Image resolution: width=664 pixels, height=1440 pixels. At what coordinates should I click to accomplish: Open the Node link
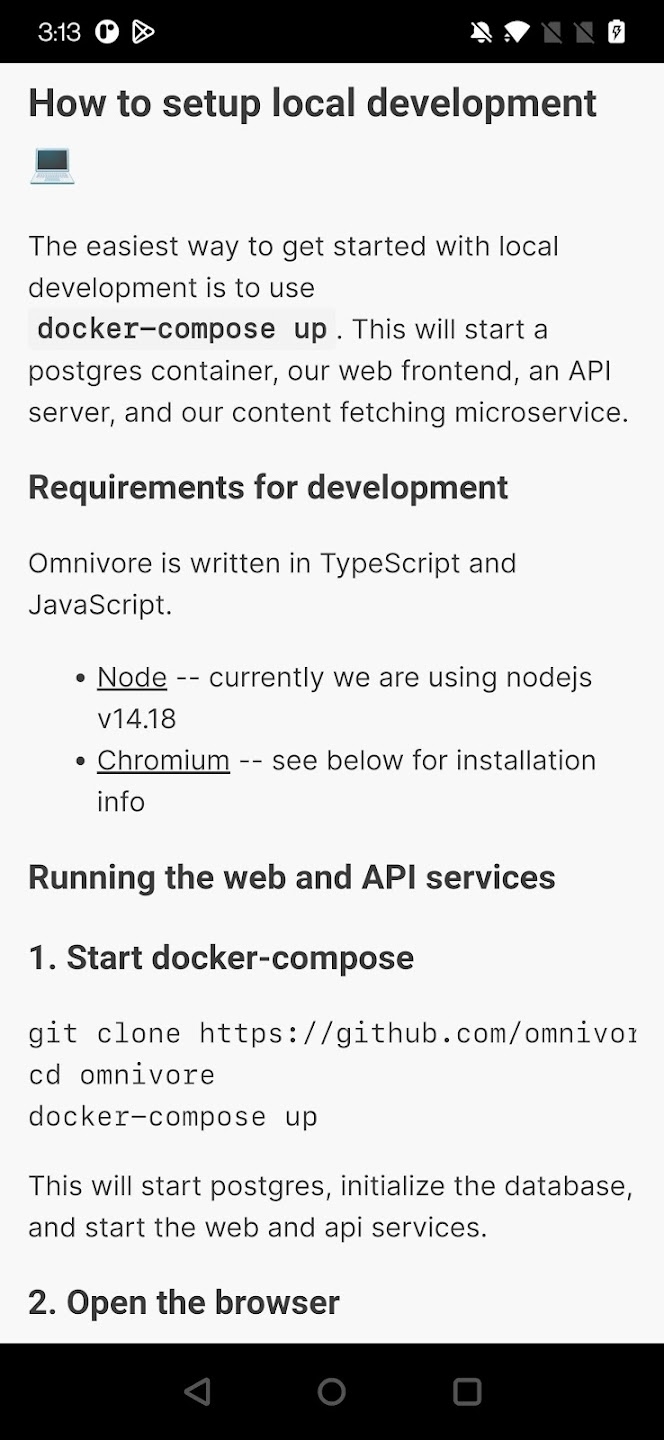click(132, 677)
